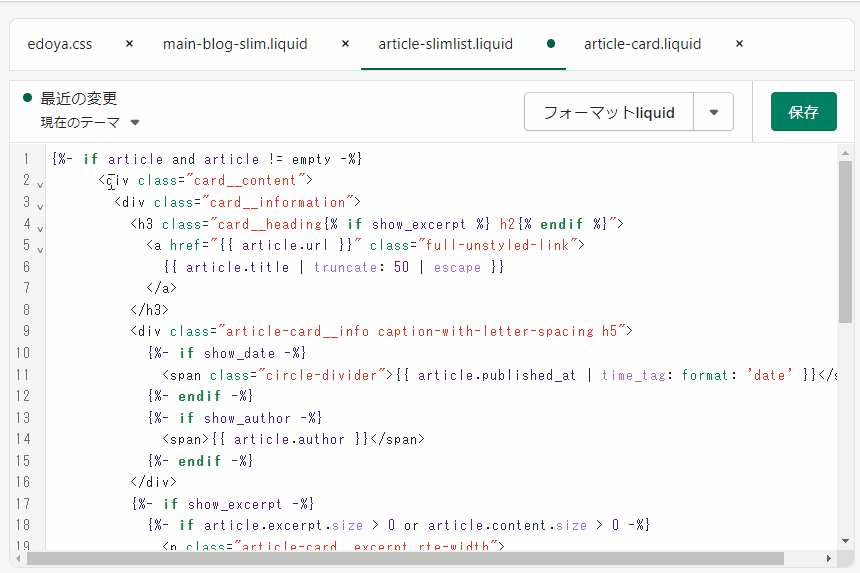Click line number 1 in gutter

26,160
